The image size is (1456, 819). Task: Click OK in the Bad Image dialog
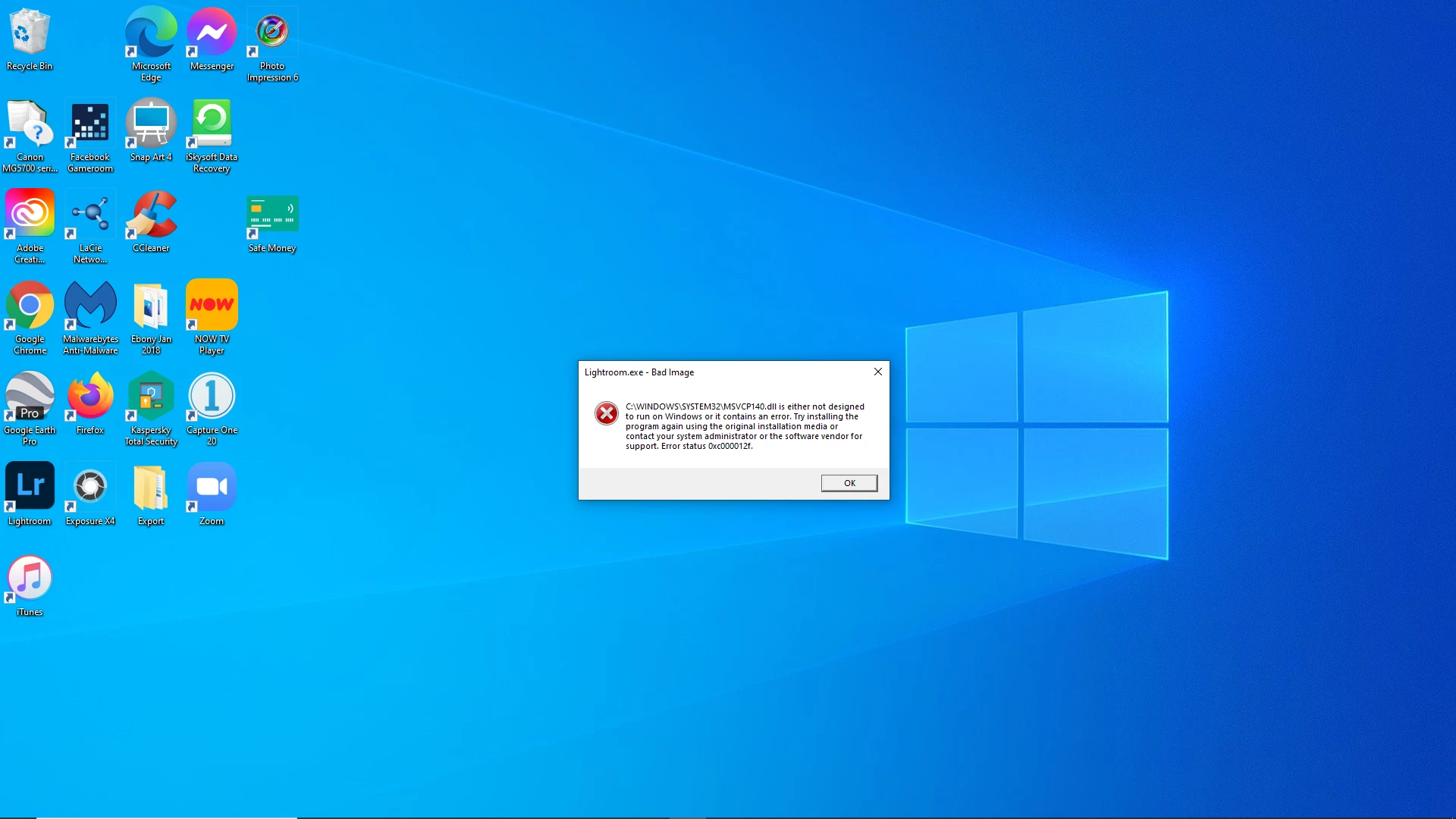(x=849, y=483)
